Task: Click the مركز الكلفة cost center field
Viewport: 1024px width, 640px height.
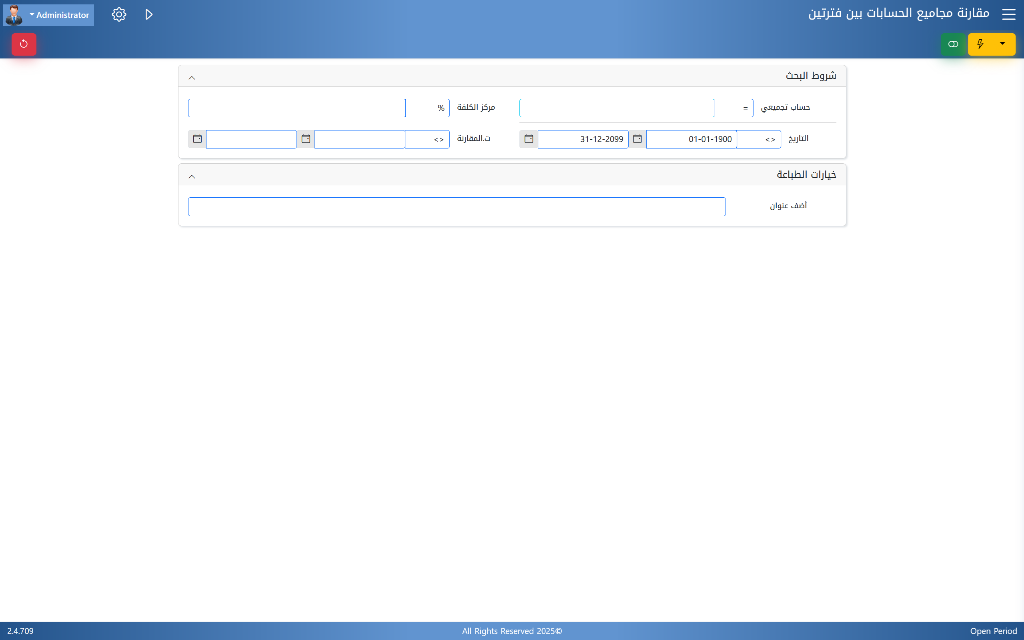Action: click(297, 108)
